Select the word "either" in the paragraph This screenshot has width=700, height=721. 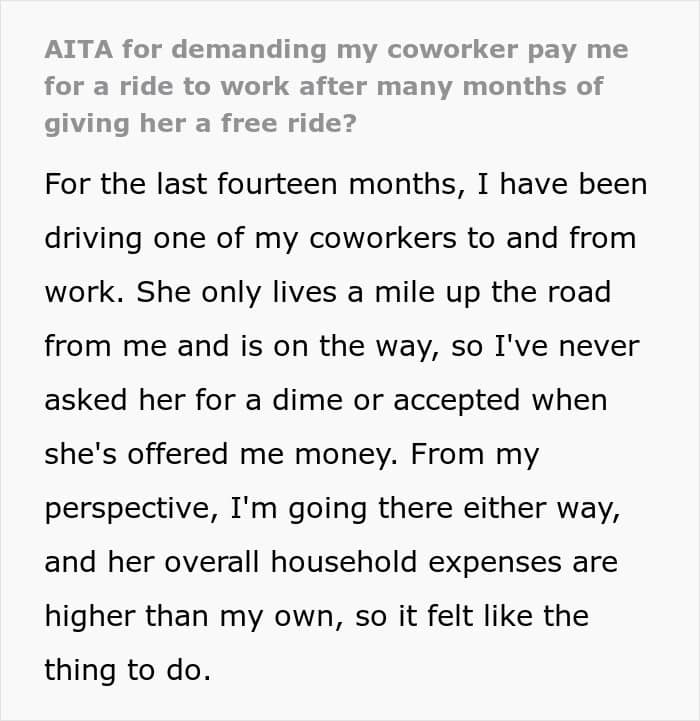(504, 508)
